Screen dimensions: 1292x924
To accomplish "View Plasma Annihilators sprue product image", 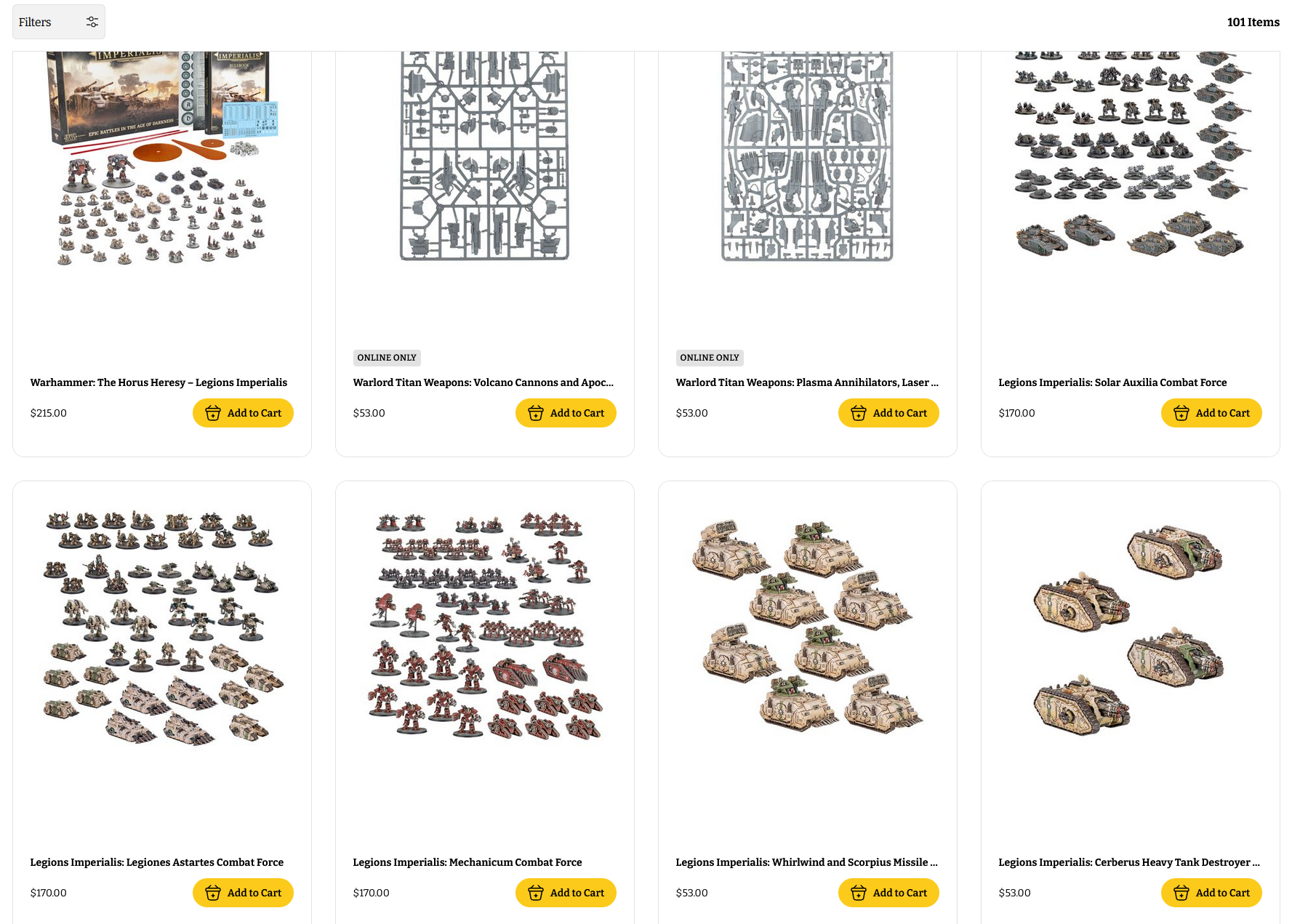I will 807,156.
